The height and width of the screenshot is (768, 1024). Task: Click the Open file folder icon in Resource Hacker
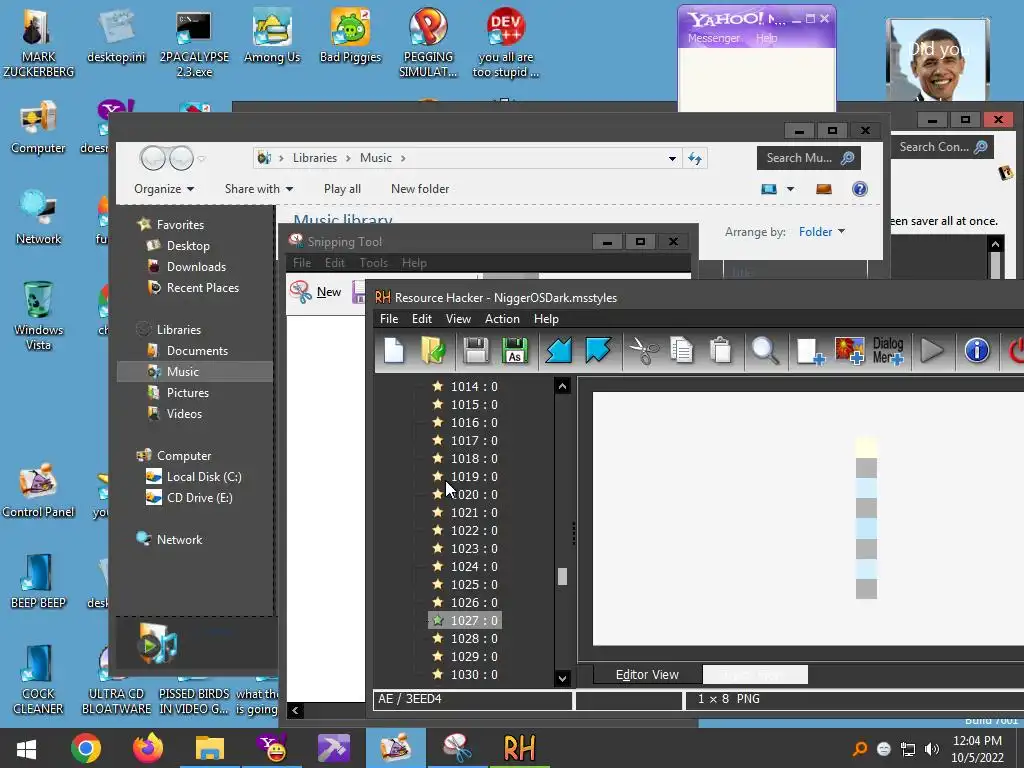[433, 351]
